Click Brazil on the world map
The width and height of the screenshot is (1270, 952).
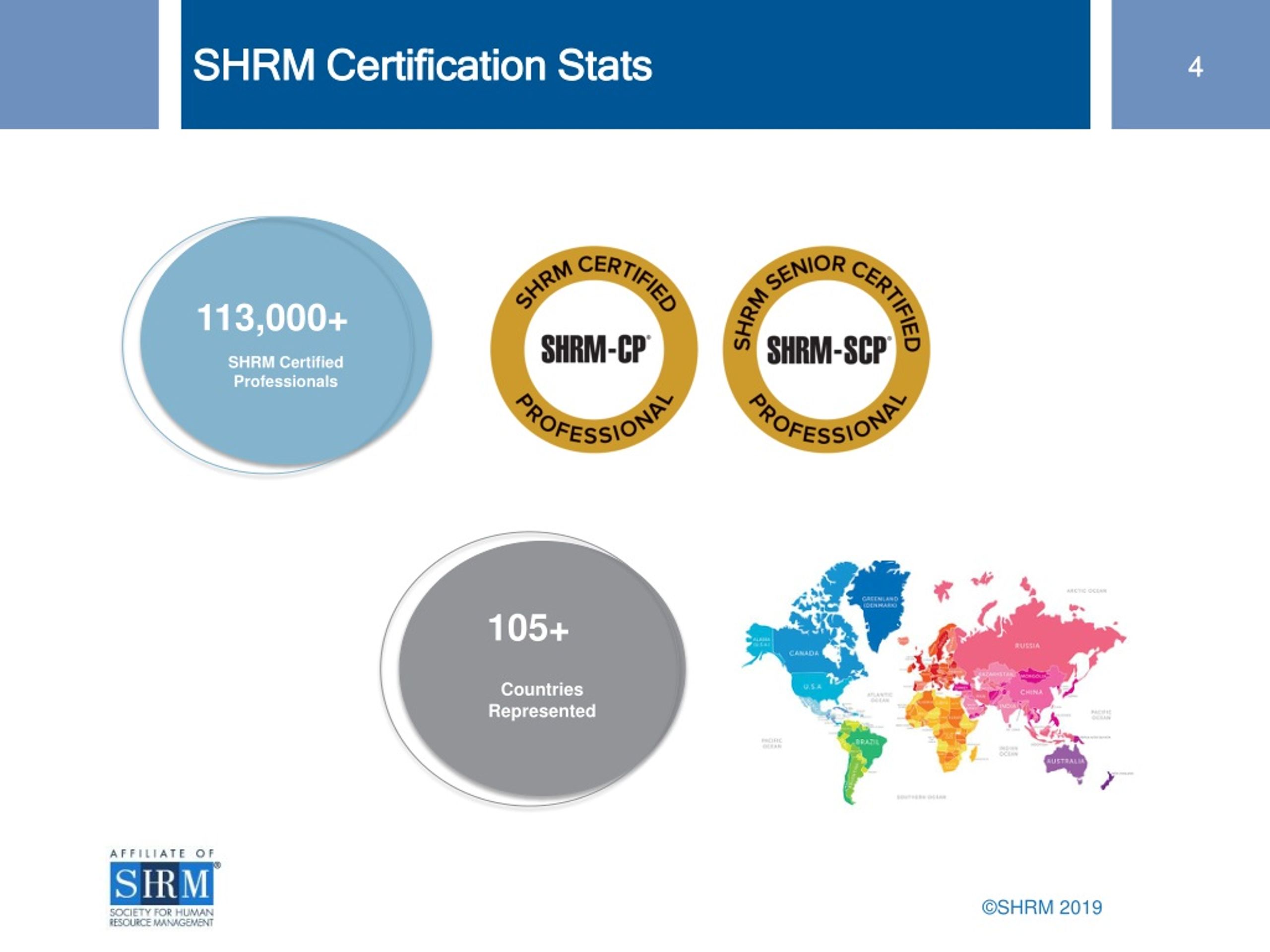point(868,742)
